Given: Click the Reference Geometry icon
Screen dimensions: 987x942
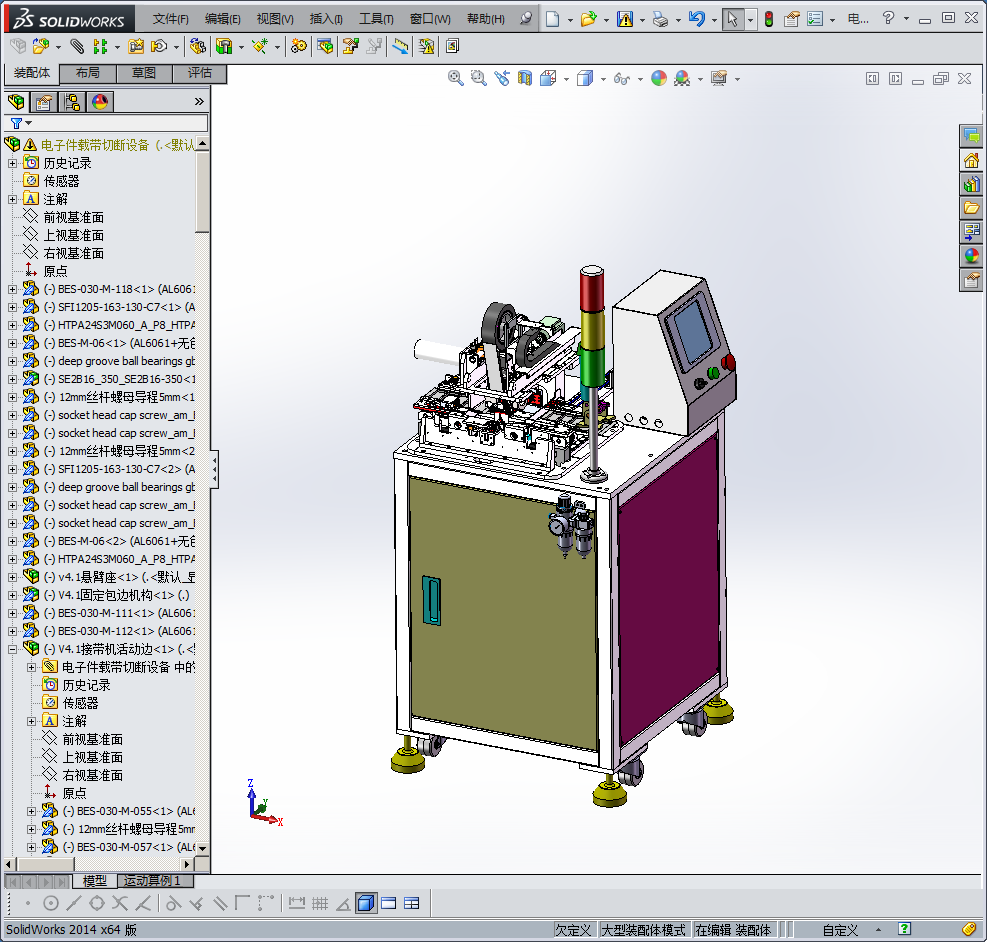Looking at the screenshot, I should (x=259, y=46).
